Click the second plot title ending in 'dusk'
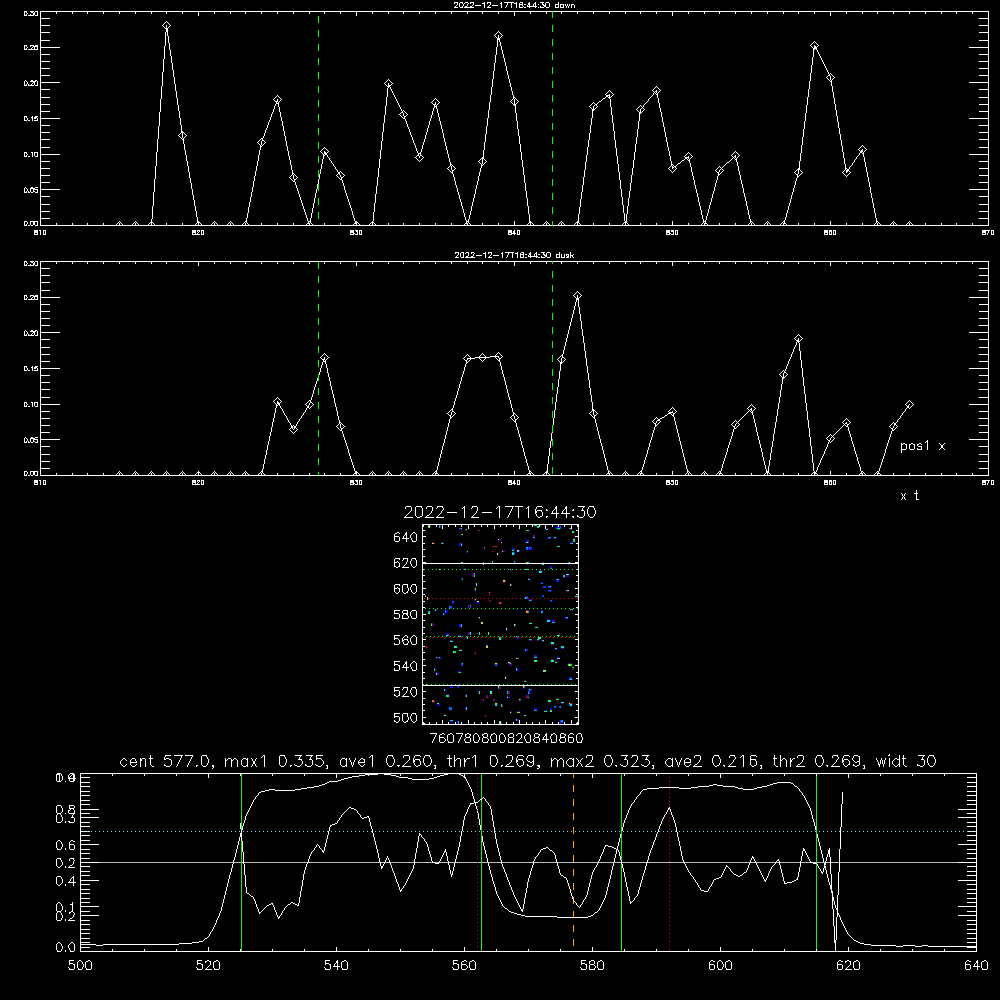The image size is (1000, 1000). pos(514,255)
